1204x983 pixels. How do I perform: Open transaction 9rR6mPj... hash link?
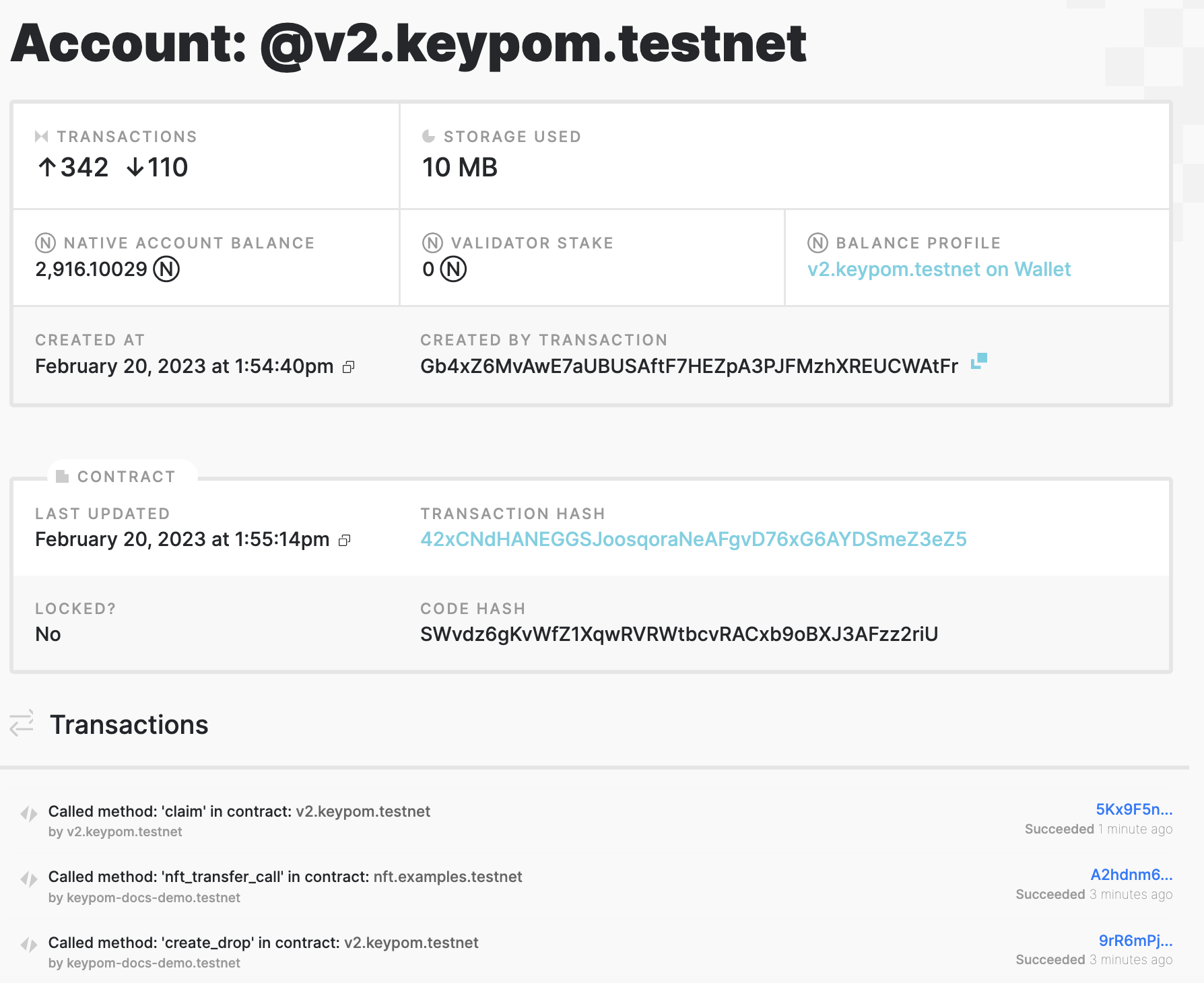click(1135, 941)
